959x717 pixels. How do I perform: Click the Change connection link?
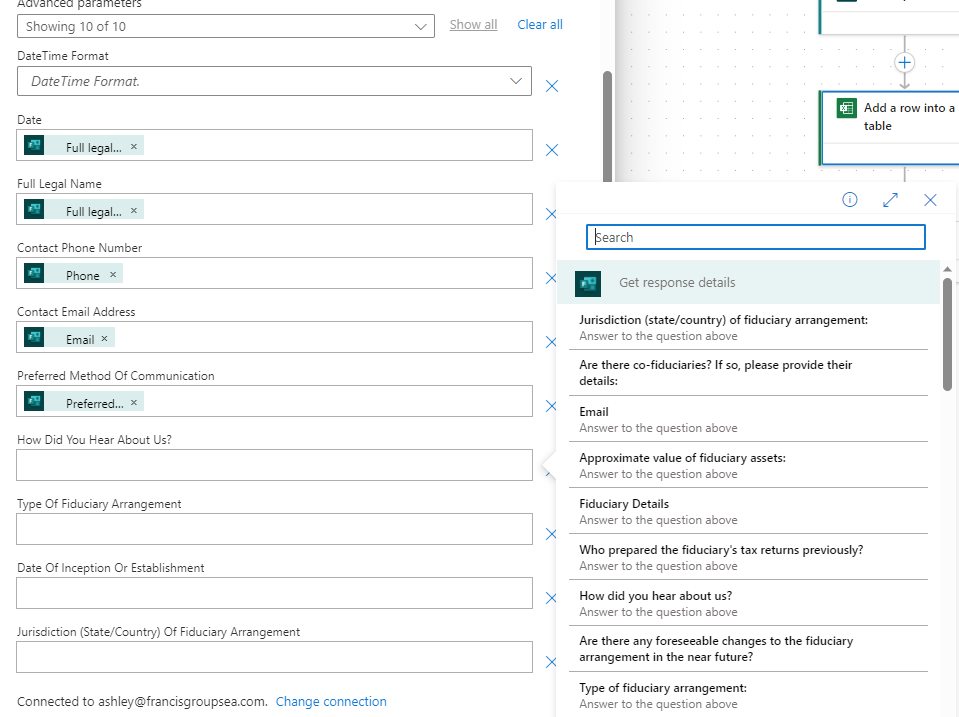(x=331, y=701)
